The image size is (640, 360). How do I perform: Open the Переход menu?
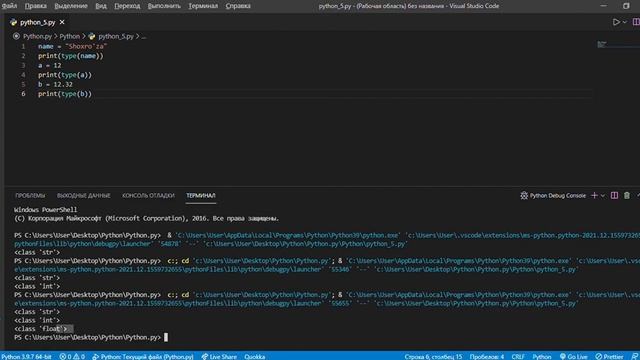pyautogui.click(x=127, y=6)
